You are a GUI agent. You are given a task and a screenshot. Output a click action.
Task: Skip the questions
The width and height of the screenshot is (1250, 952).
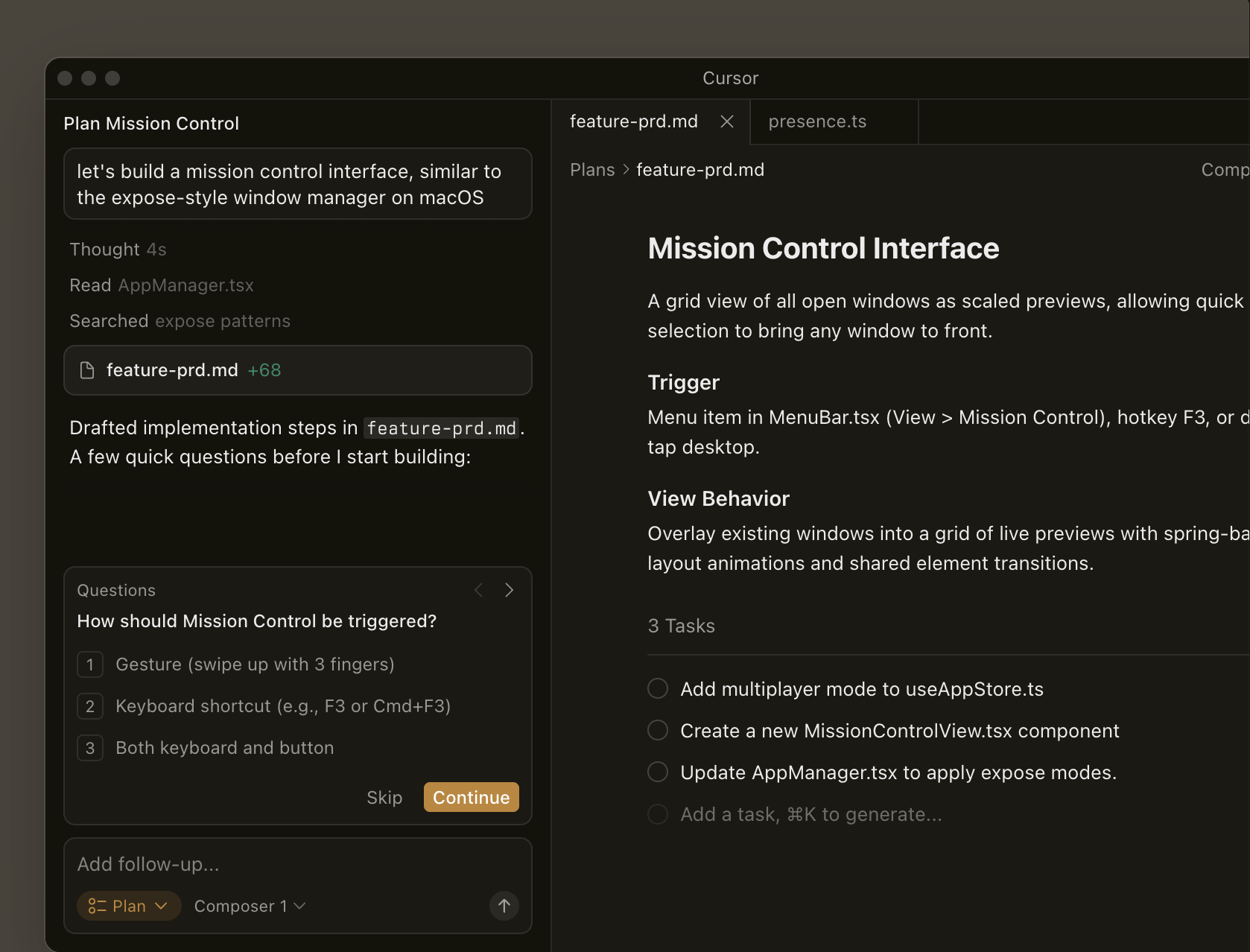coord(384,798)
